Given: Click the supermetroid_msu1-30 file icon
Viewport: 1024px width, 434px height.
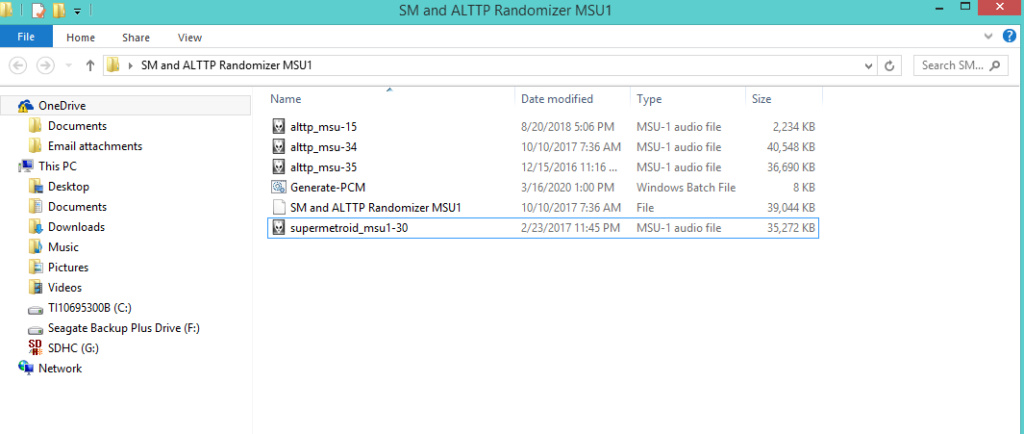Looking at the screenshot, I should [279, 228].
